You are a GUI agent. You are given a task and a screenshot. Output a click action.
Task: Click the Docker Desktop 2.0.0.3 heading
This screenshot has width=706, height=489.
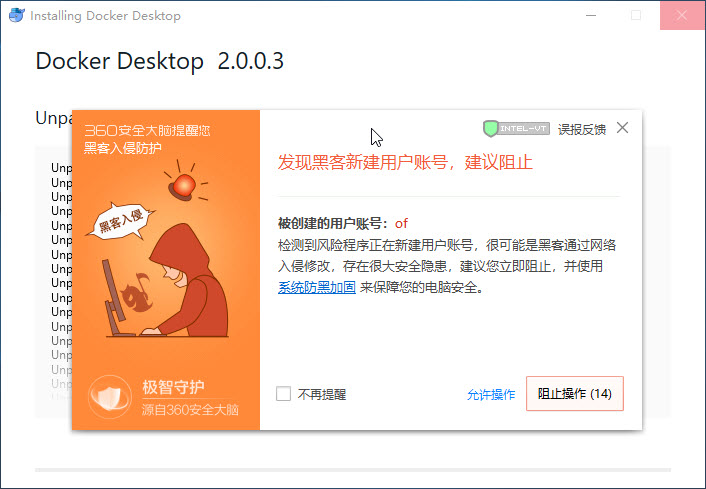(159, 61)
